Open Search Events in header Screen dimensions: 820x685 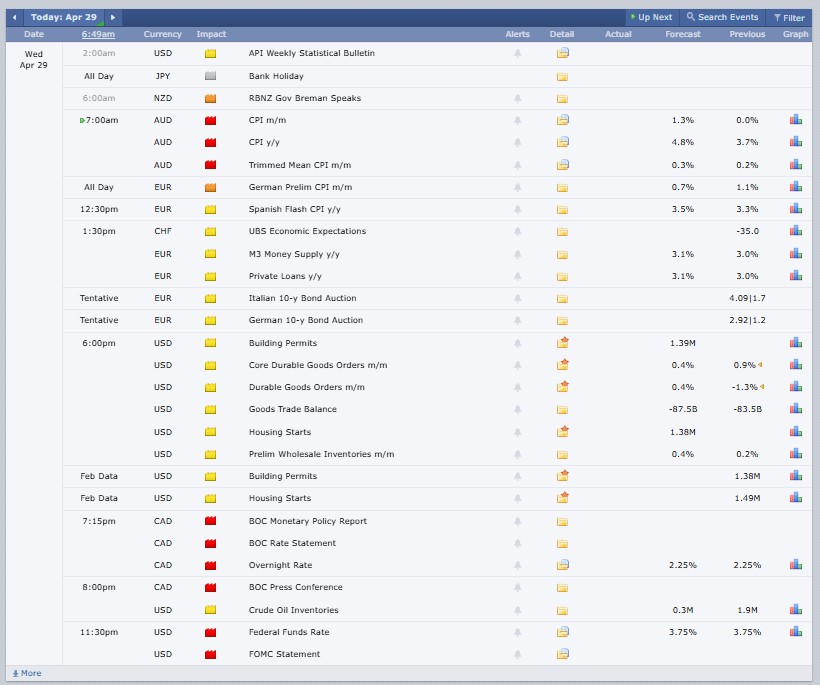click(x=721, y=17)
